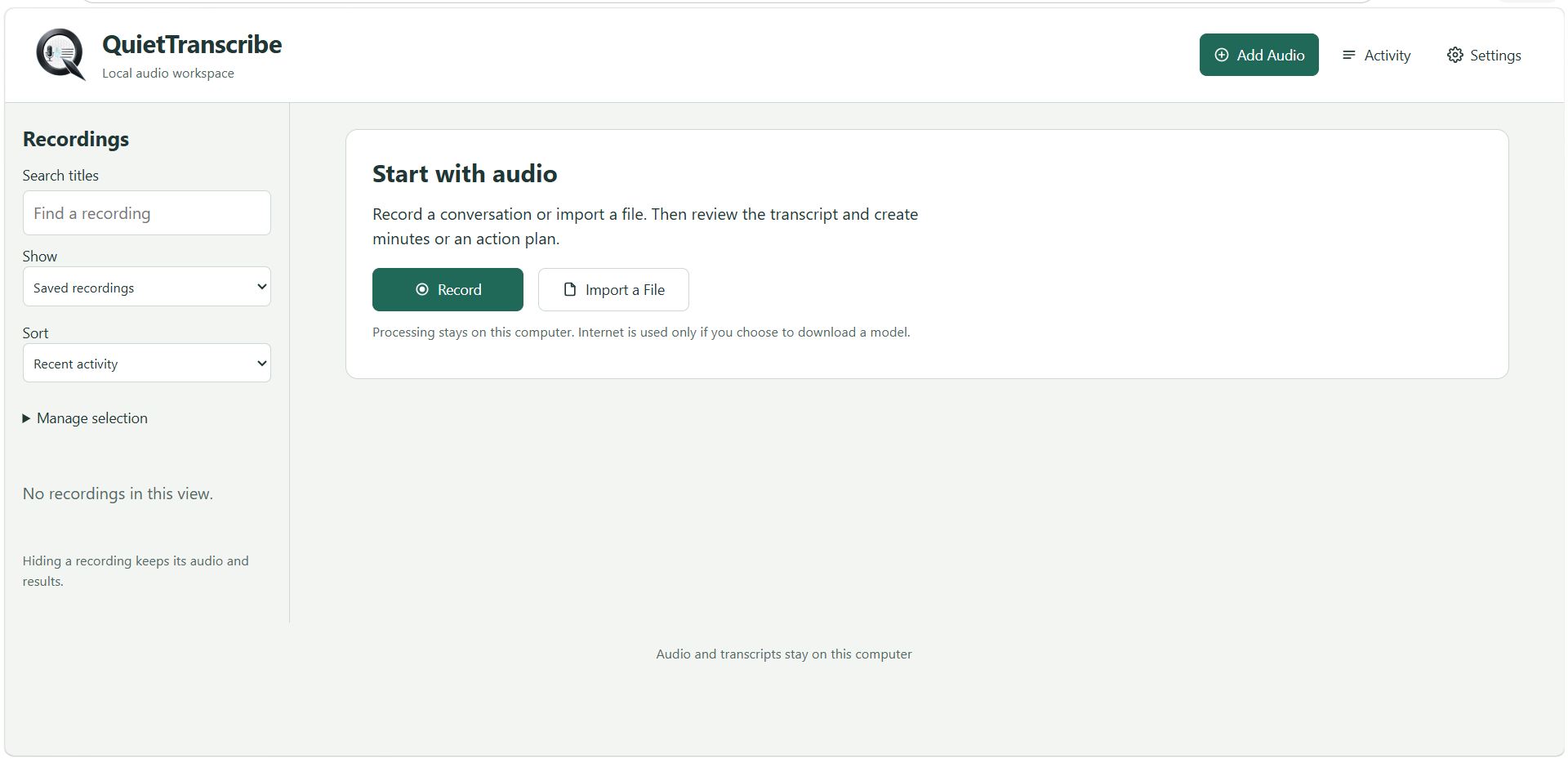The width and height of the screenshot is (1568, 759).
Task: Click the 'Local audio workspace' subtitle
Action: [x=168, y=73]
